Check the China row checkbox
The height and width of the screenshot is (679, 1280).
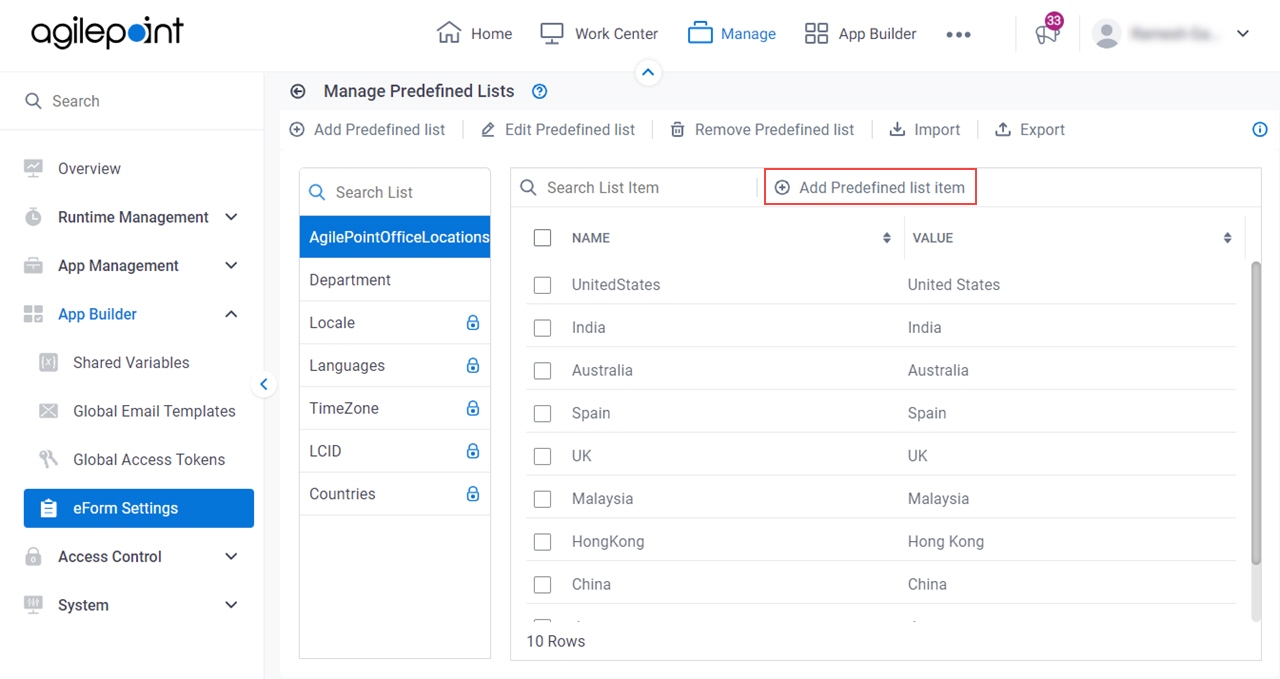click(542, 585)
